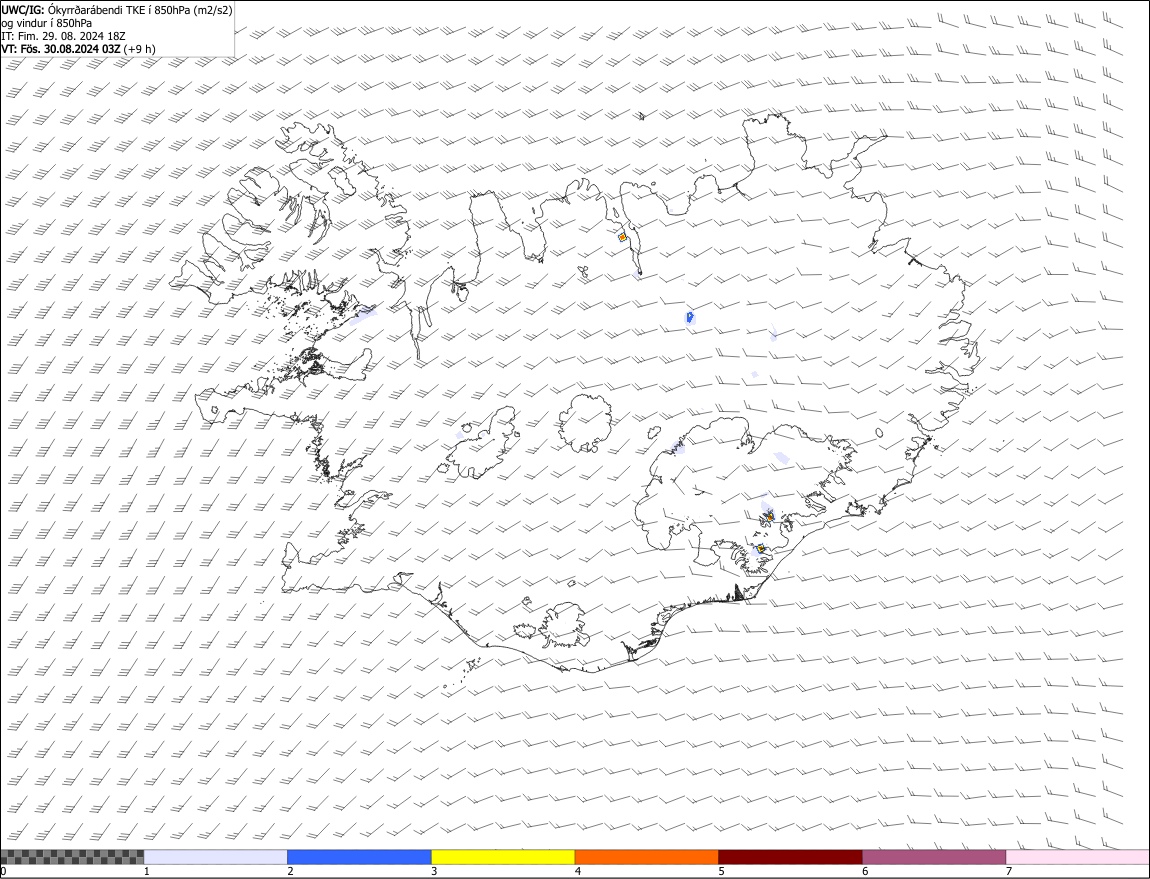Click the text 'og vindur í 850hPa'
The image size is (1150, 879).
tap(47, 23)
